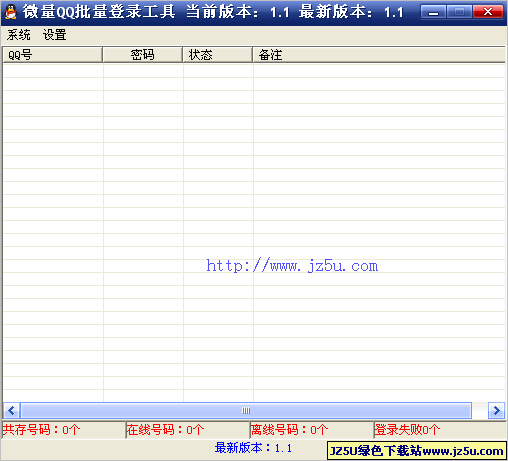508x461 pixels.
Task: Click the 登录失败0个 status text
Action: [x=407, y=430]
